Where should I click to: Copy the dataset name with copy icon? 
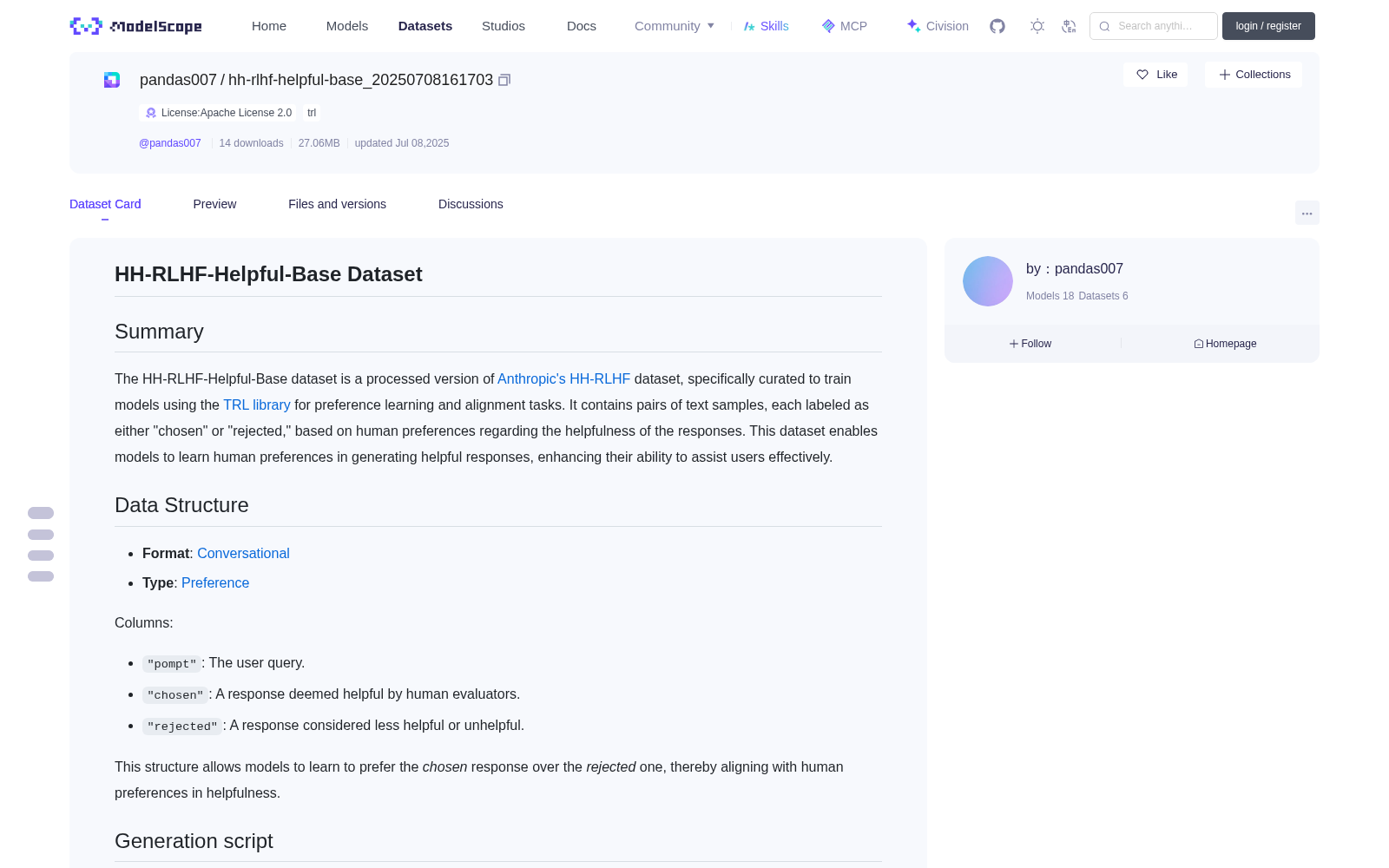click(x=504, y=80)
